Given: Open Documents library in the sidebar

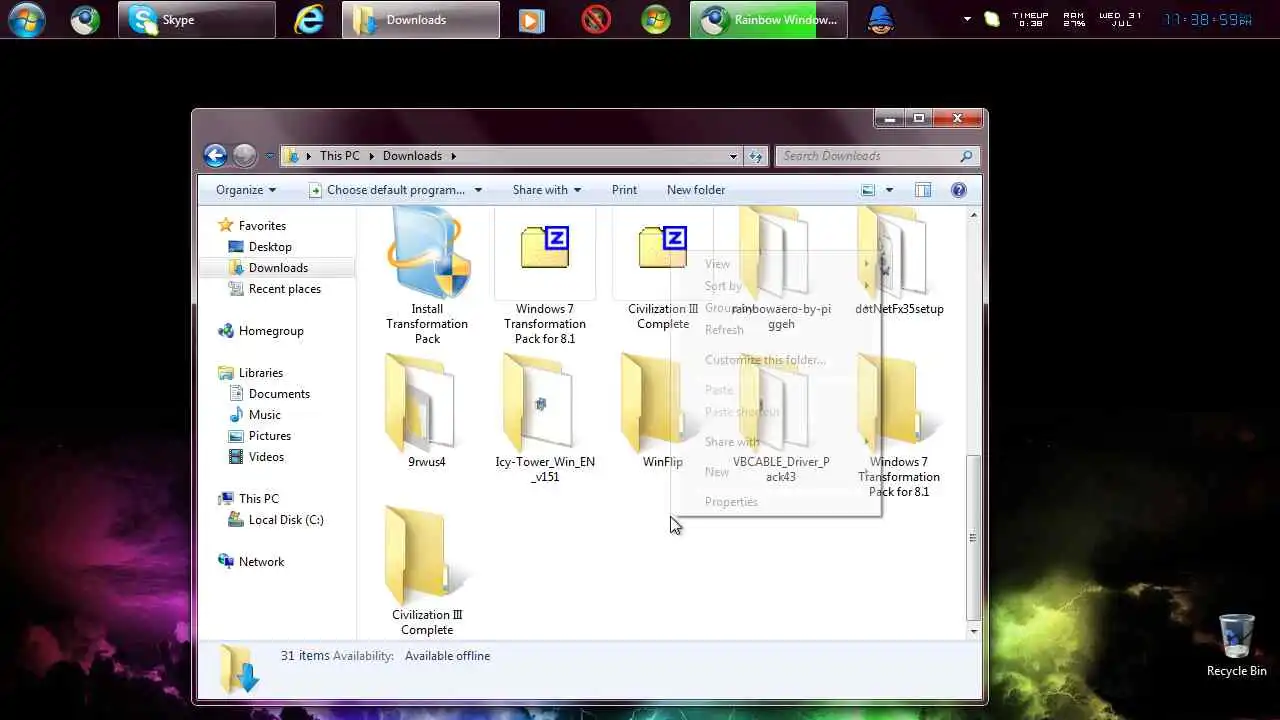Looking at the screenshot, I should pyautogui.click(x=279, y=394).
